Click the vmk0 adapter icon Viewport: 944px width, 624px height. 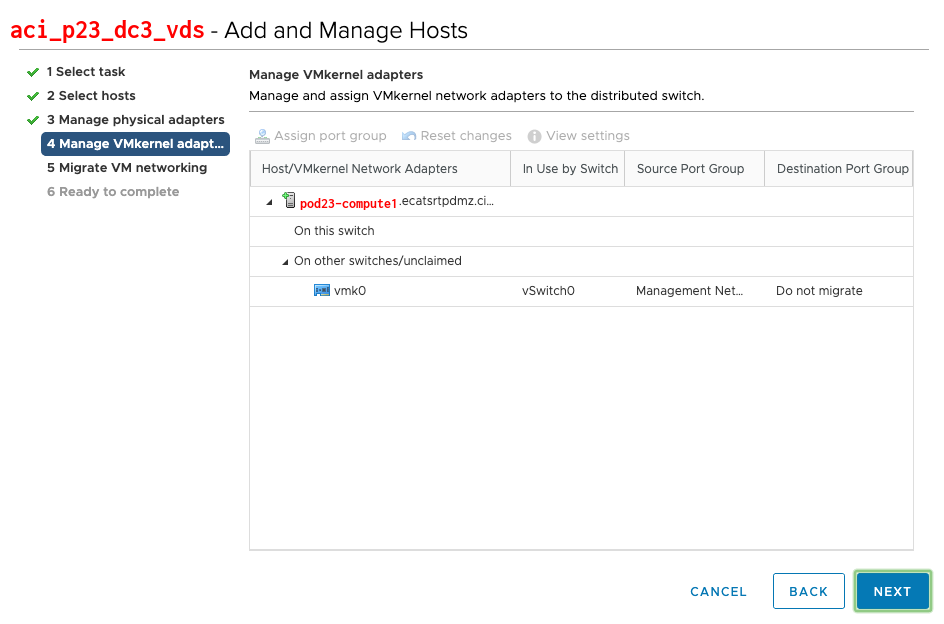321,291
